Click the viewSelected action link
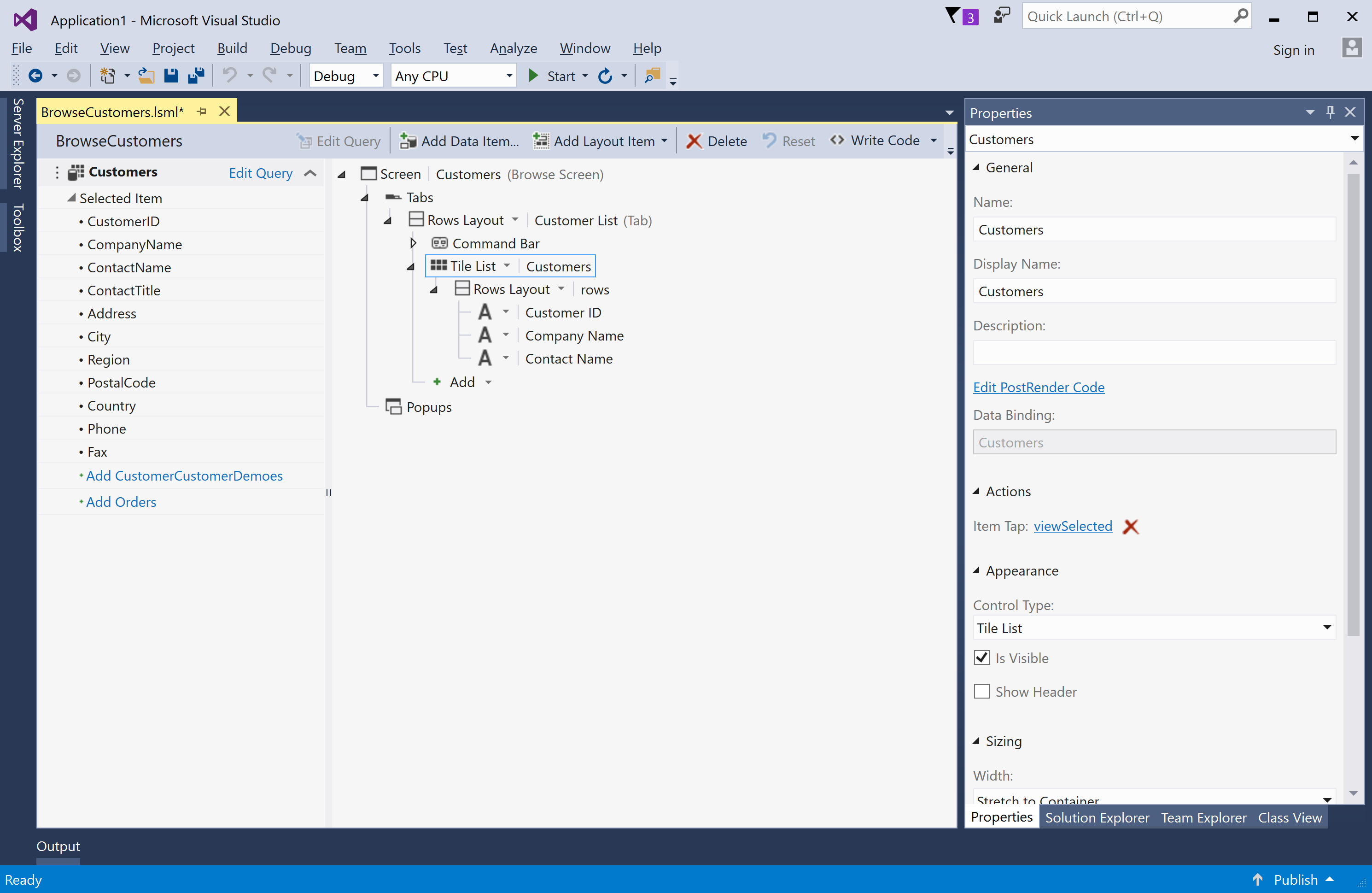Screen dimensions: 1372x893 (1073, 526)
